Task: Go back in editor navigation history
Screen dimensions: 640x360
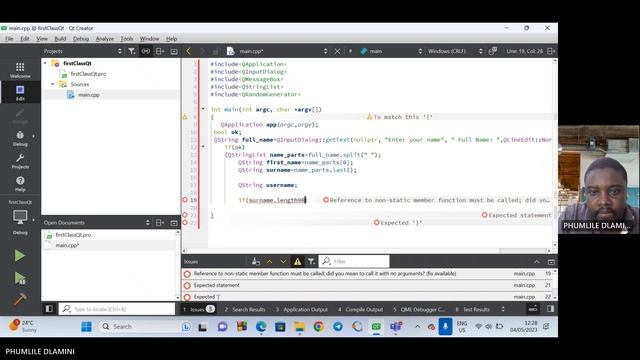Action: pyautogui.click(x=188, y=51)
